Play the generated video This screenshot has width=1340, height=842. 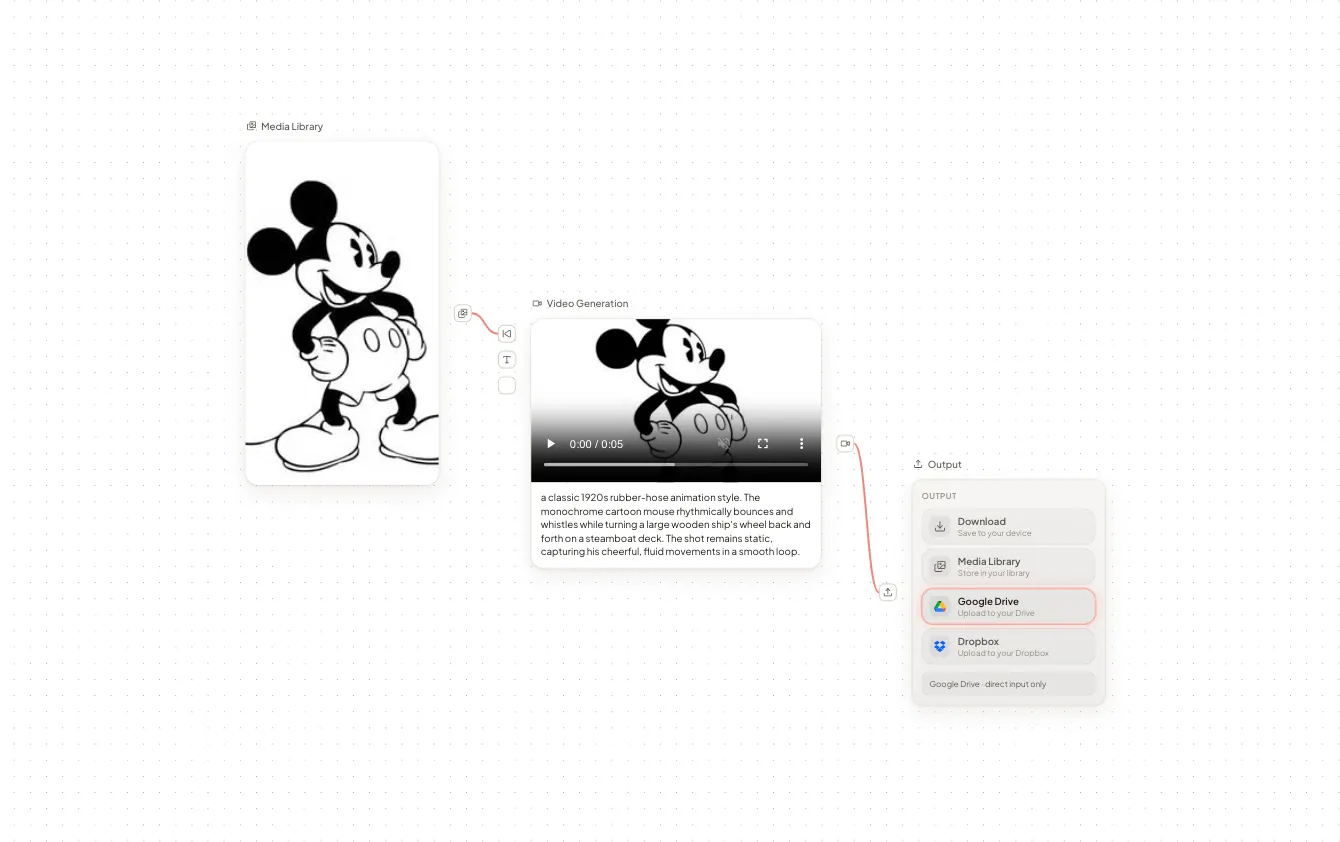click(x=550, y=443)
